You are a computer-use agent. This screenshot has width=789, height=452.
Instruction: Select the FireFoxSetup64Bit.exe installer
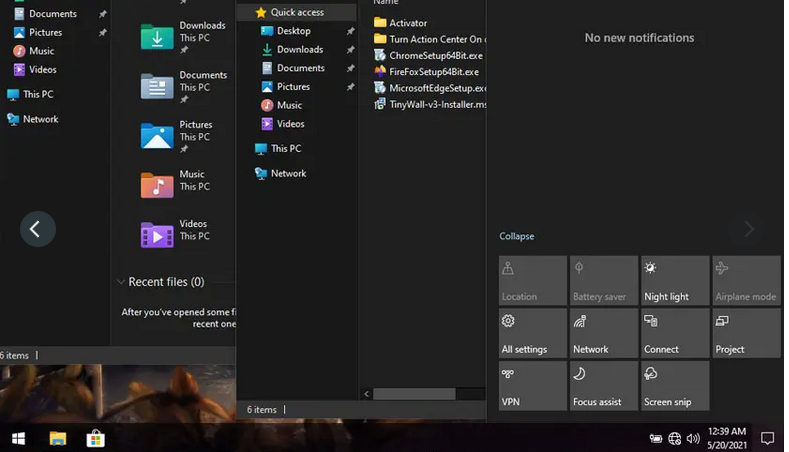[433, 71]
